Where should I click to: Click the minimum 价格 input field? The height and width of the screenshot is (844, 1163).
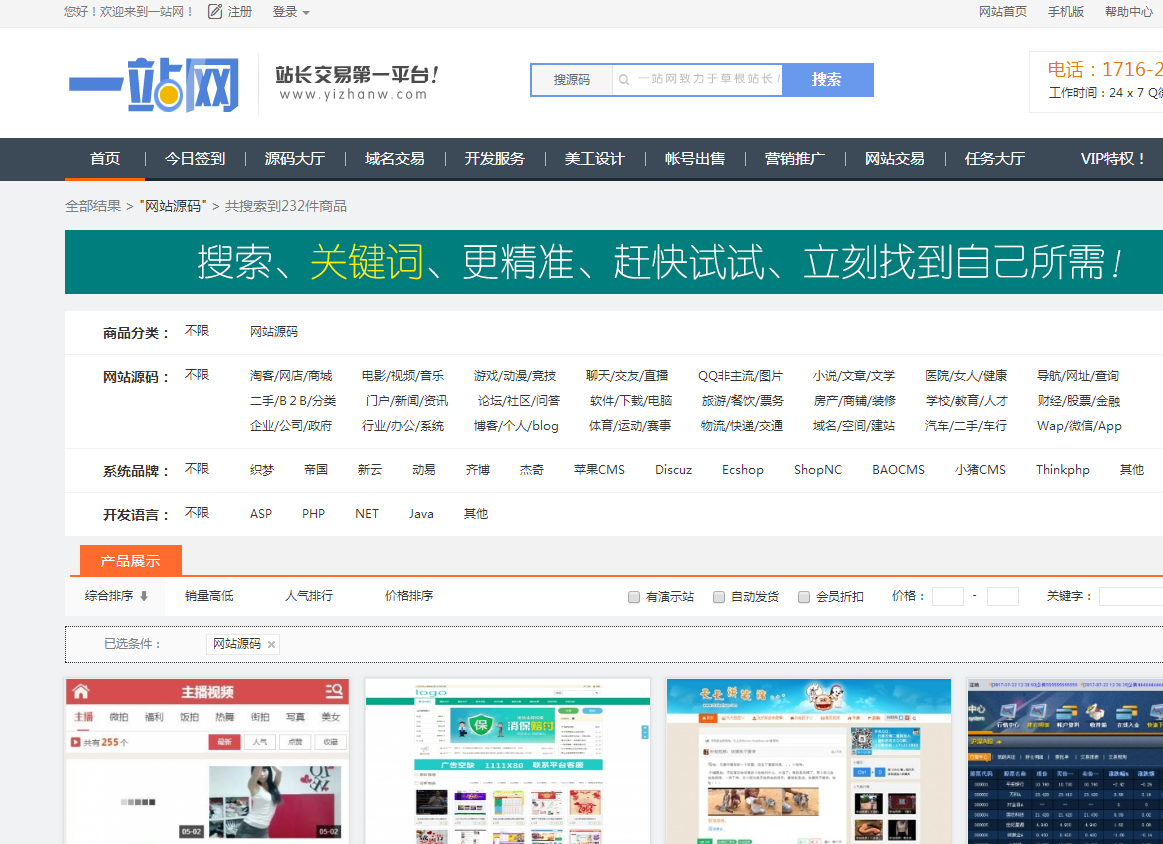point(947,597)
